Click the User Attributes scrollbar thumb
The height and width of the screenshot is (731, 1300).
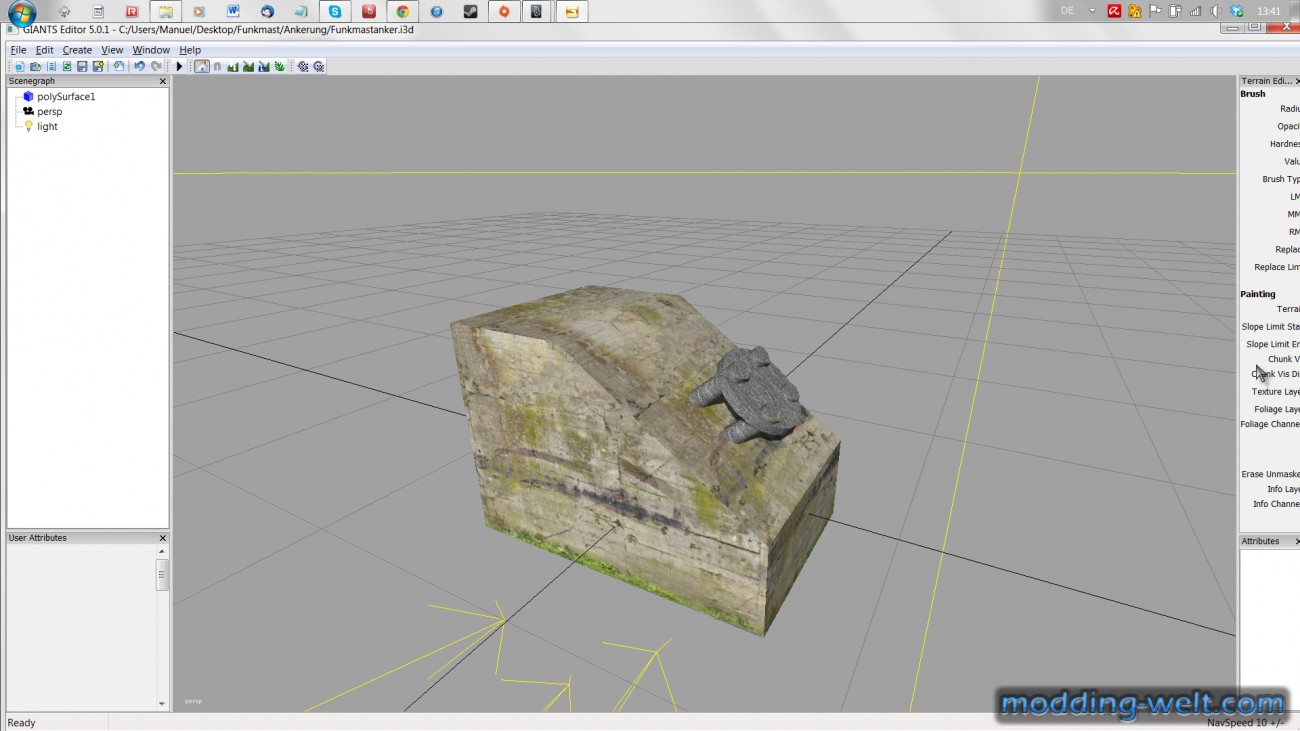pyautogui.click(x=162, y=575)
